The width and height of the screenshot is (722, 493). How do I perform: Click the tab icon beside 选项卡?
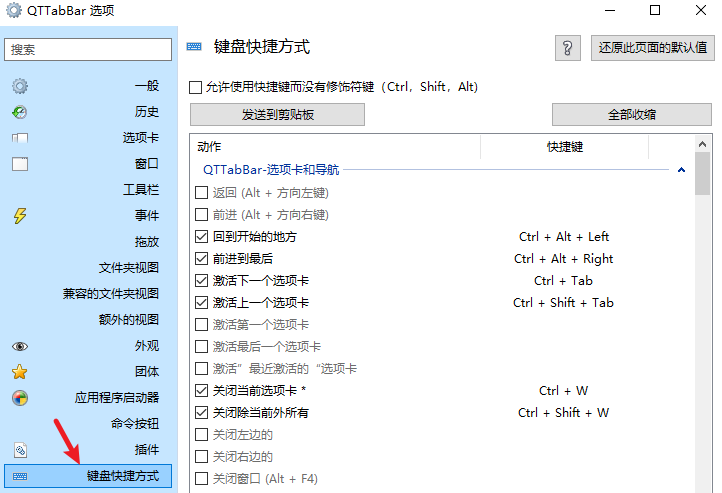(20, 138)
